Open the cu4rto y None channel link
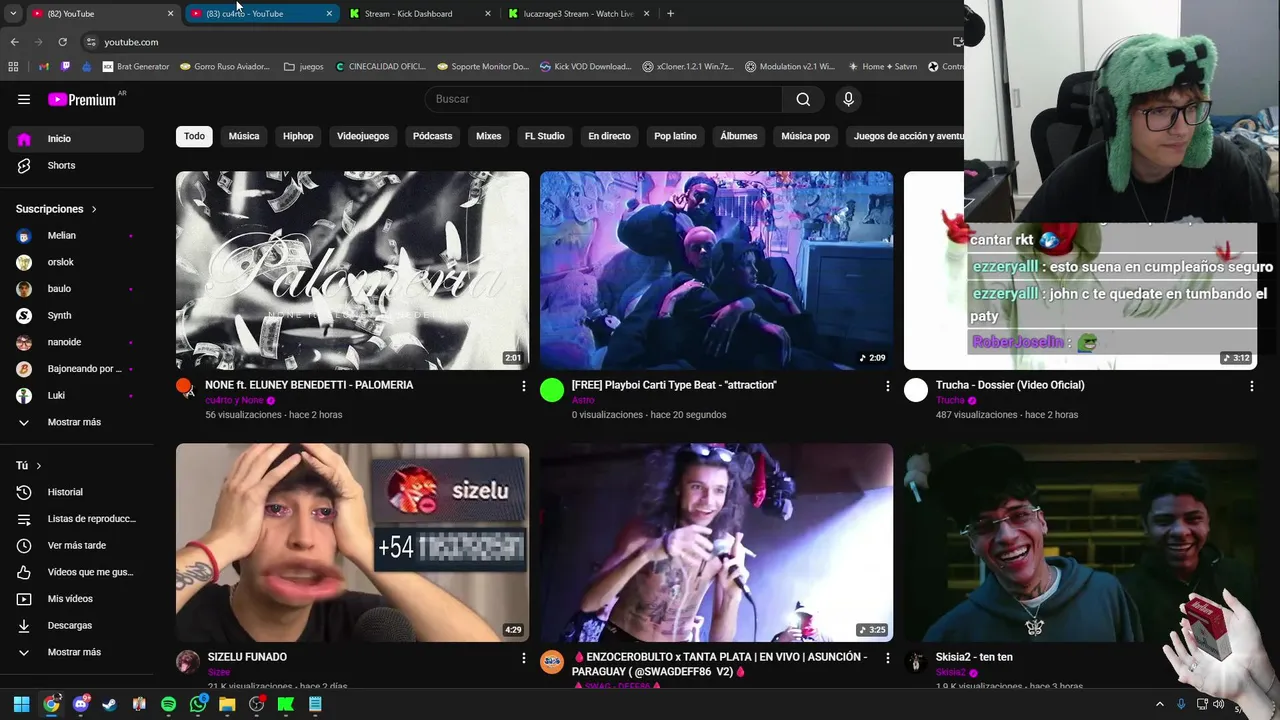This screenshot has height=720, width=1280. 234,400
